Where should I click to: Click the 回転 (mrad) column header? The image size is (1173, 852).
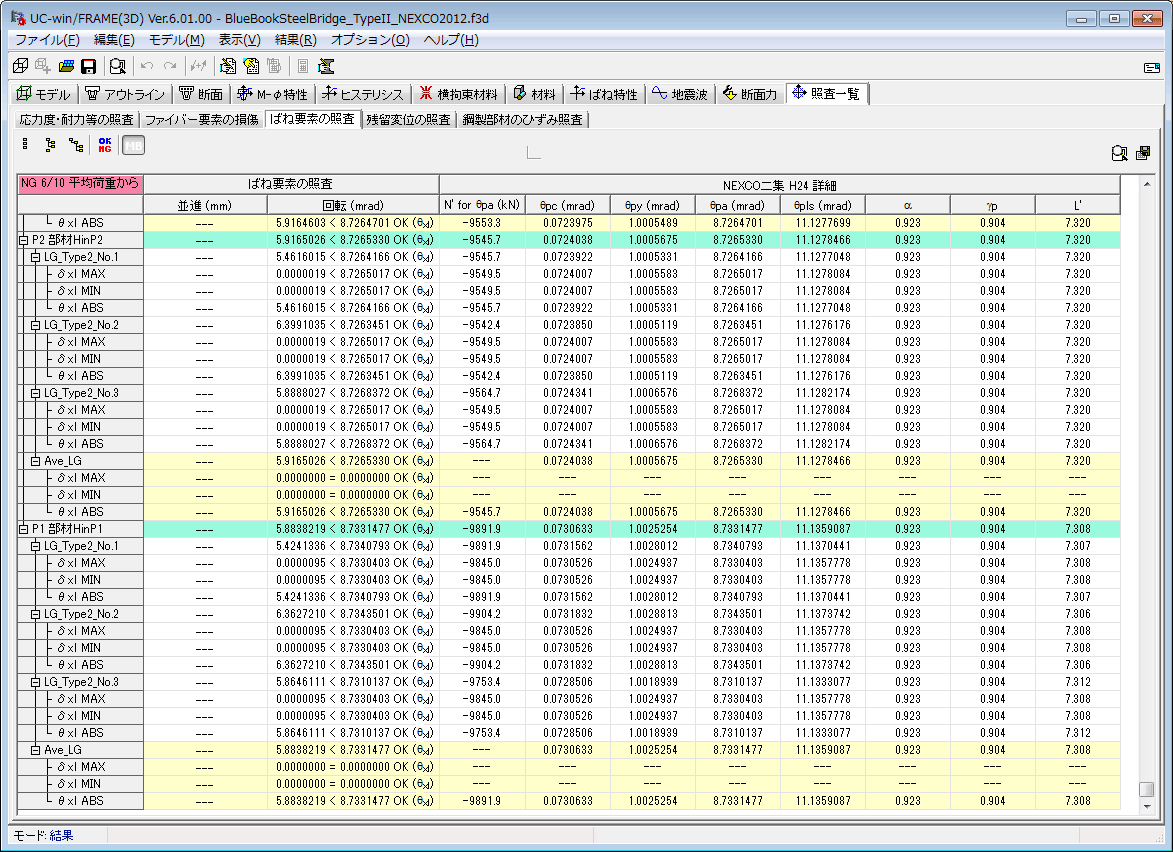click(353, 205)
